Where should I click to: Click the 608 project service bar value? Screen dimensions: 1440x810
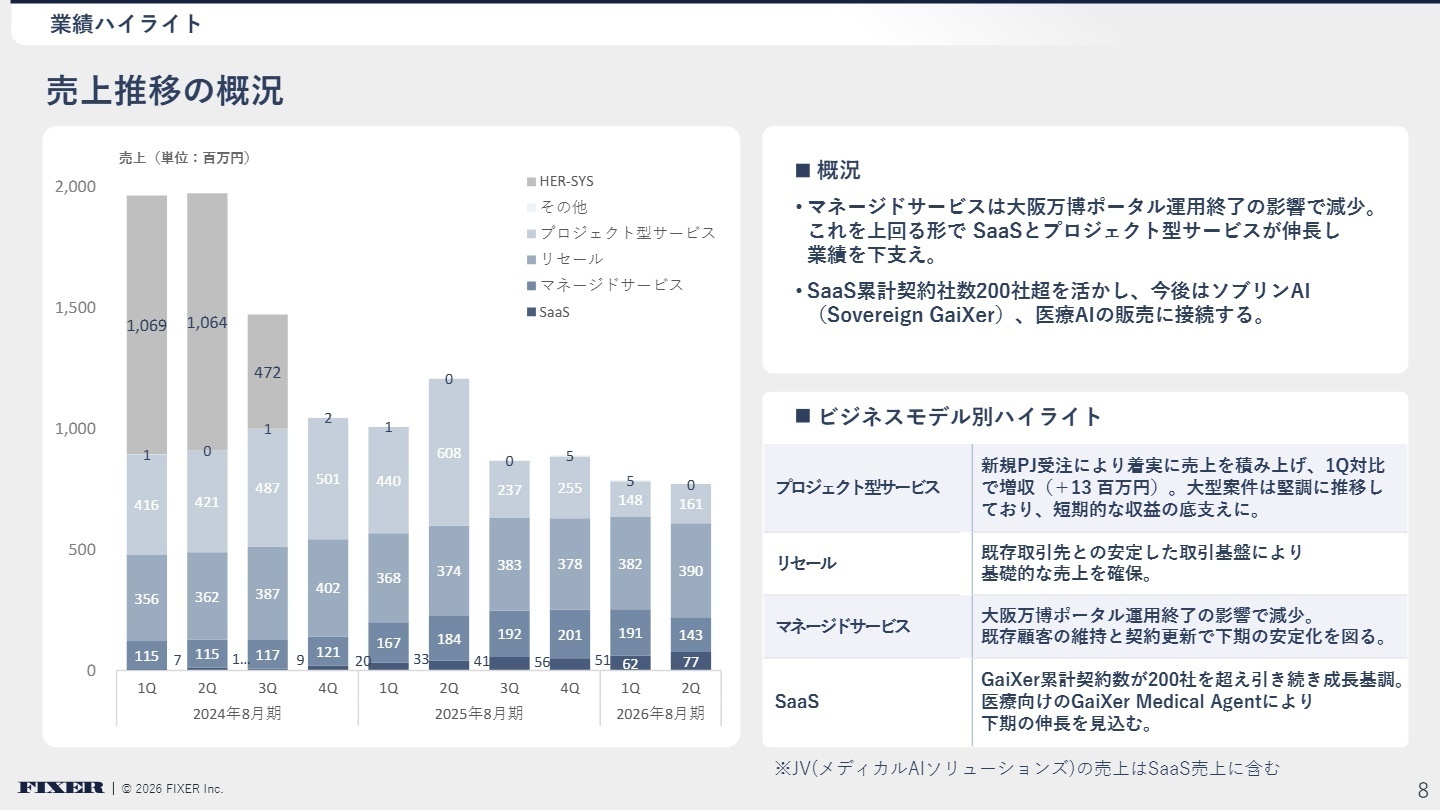[449, 454]
